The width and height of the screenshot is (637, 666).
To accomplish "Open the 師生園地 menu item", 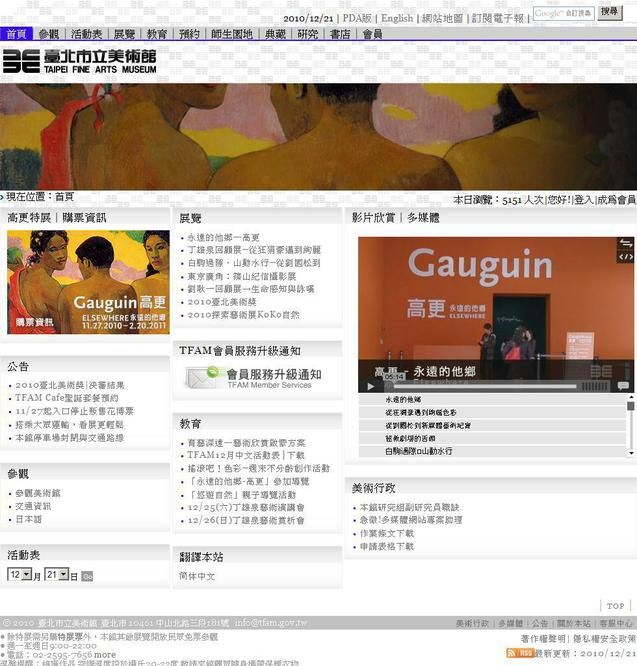I will click(232, 34).
